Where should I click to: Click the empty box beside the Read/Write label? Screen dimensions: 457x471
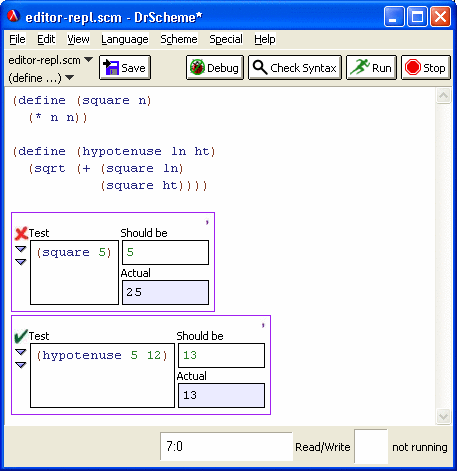371,447
